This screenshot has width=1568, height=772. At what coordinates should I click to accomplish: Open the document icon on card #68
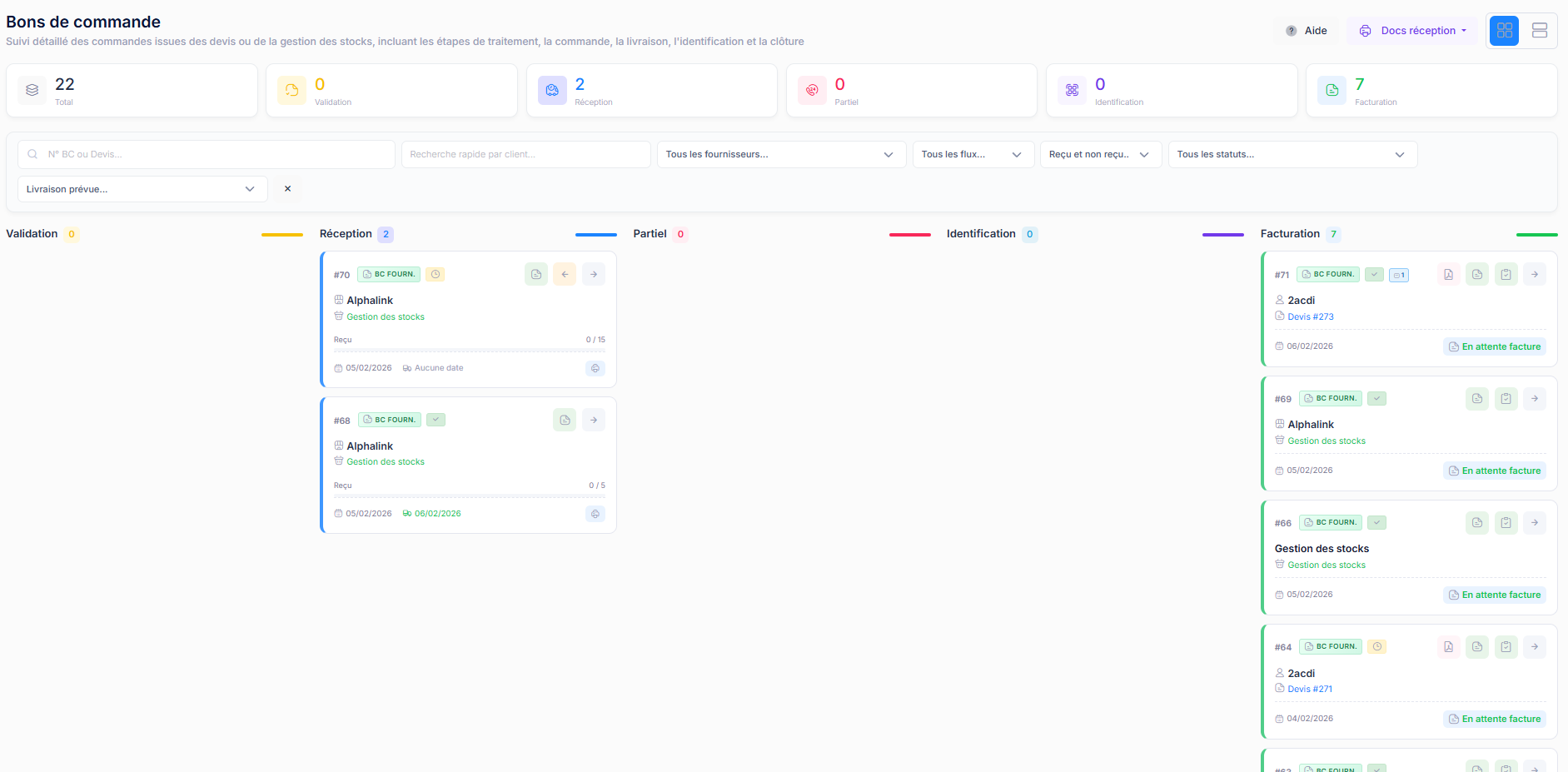565,420
